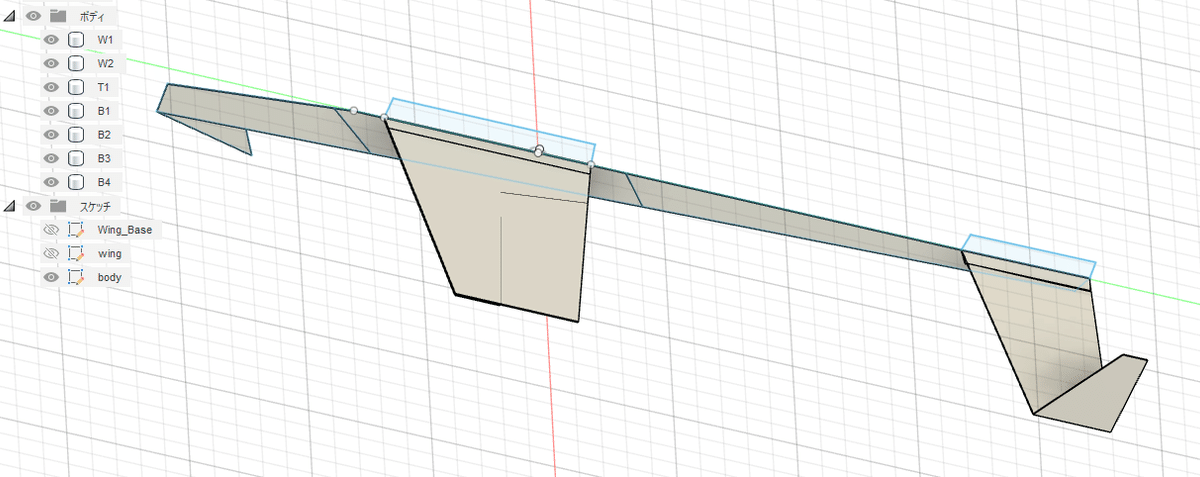The width and height of the screenshot is (1200, 477).
Task: Click the B4 body cylinder icon
Action: click(x=75, y=182)
